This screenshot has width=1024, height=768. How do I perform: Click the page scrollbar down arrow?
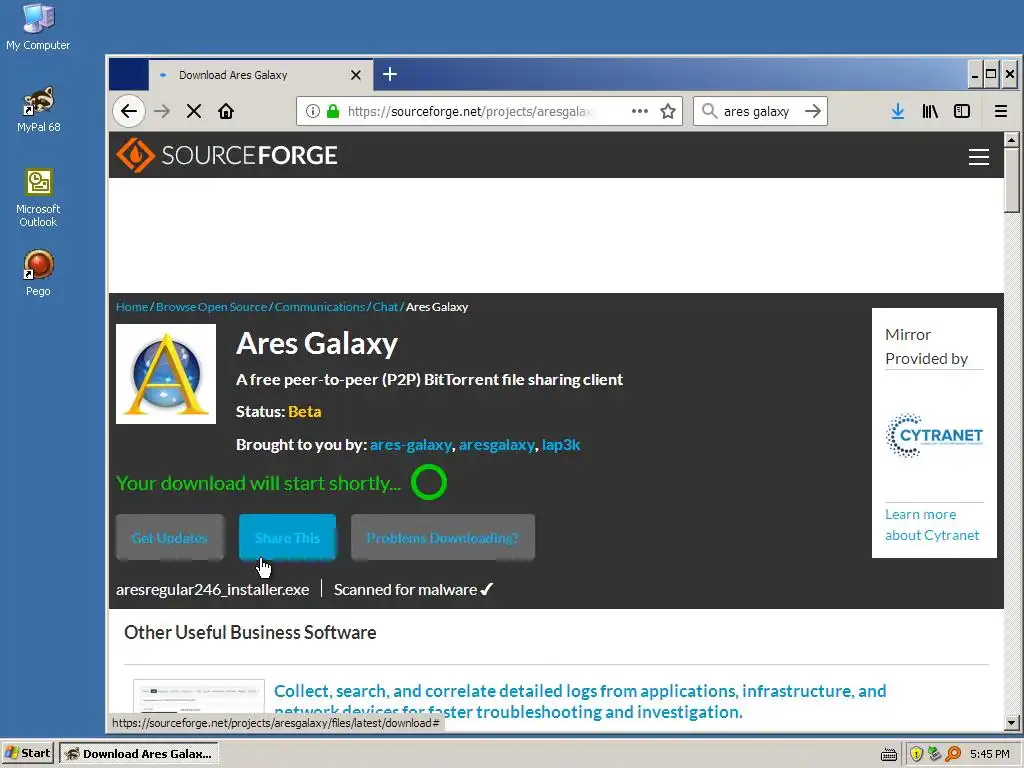click(x=1012, y=723)
